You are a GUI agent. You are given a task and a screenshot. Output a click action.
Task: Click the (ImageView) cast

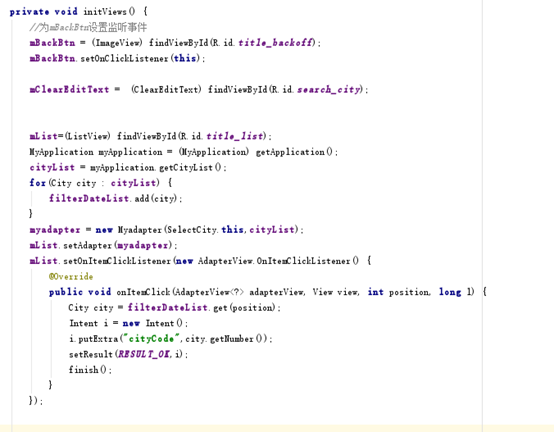coord(117,43)
